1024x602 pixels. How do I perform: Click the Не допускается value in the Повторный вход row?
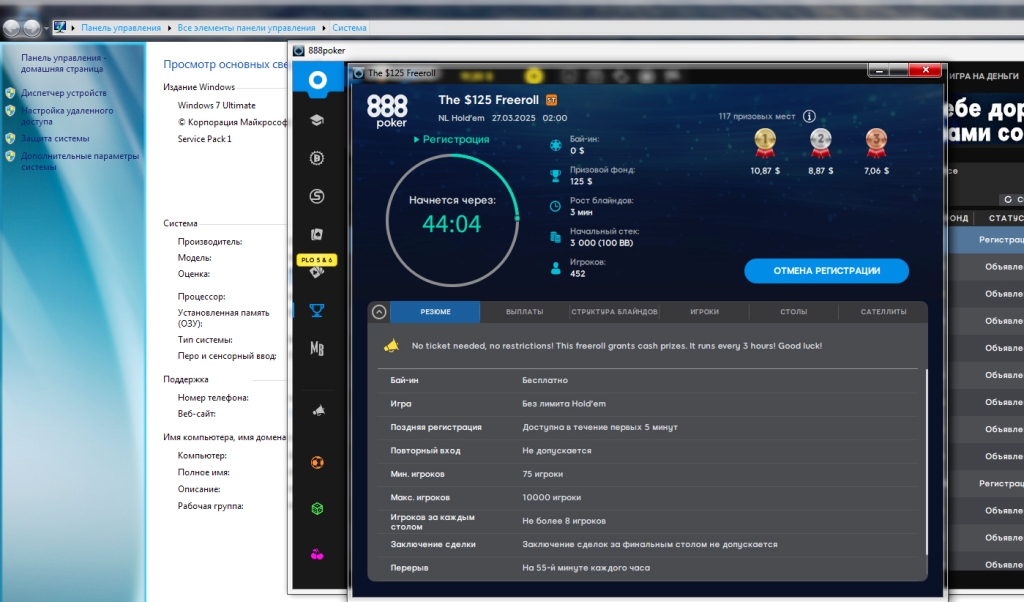[556, 451]
